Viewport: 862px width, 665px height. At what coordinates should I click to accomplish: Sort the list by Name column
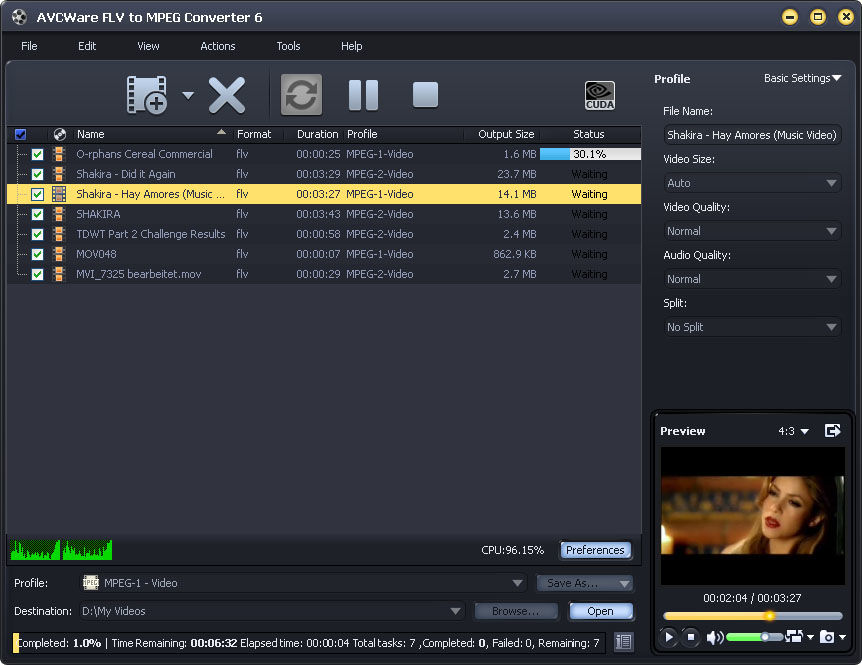click(x=151, y=134)
